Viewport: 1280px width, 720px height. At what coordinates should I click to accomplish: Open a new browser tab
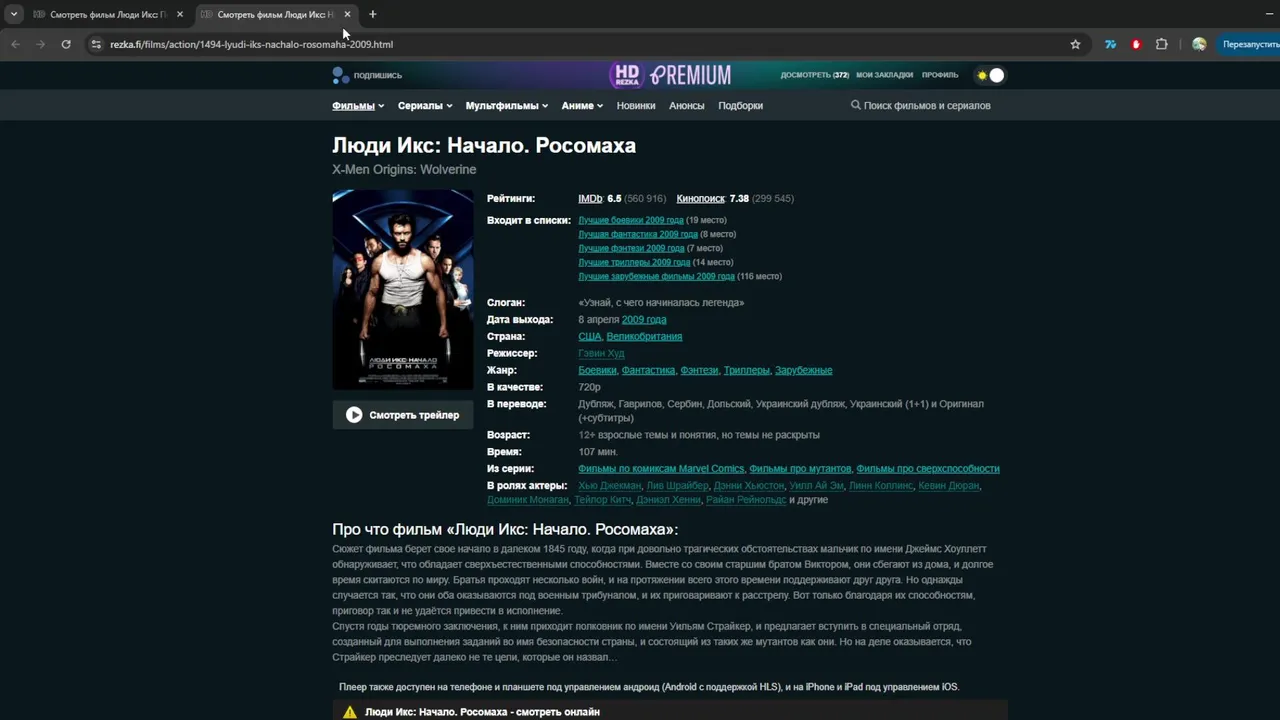click(372, 14)
